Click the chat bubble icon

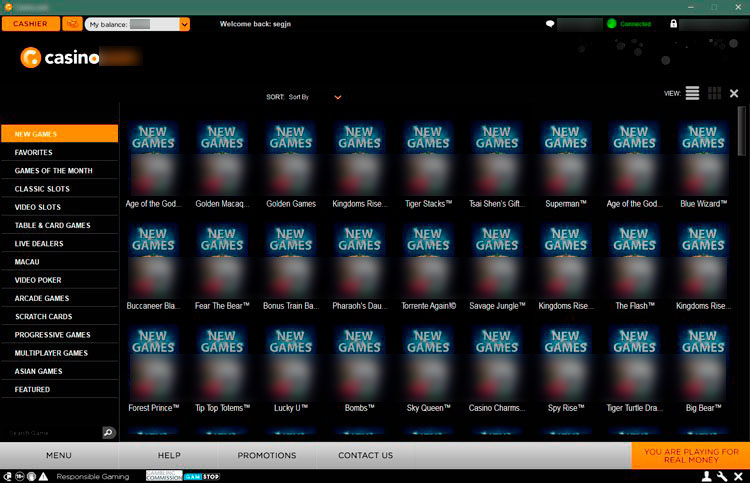(550, 23)
